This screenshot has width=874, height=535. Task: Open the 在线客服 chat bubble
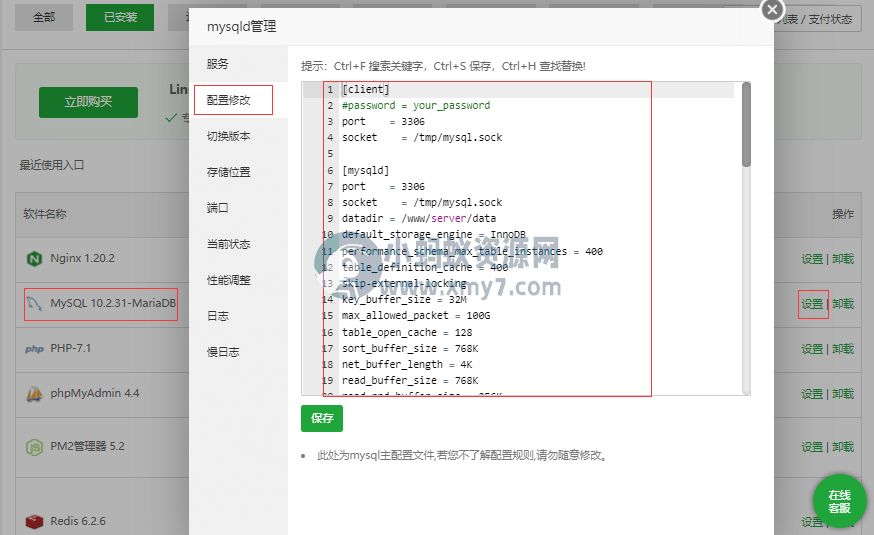839,501
